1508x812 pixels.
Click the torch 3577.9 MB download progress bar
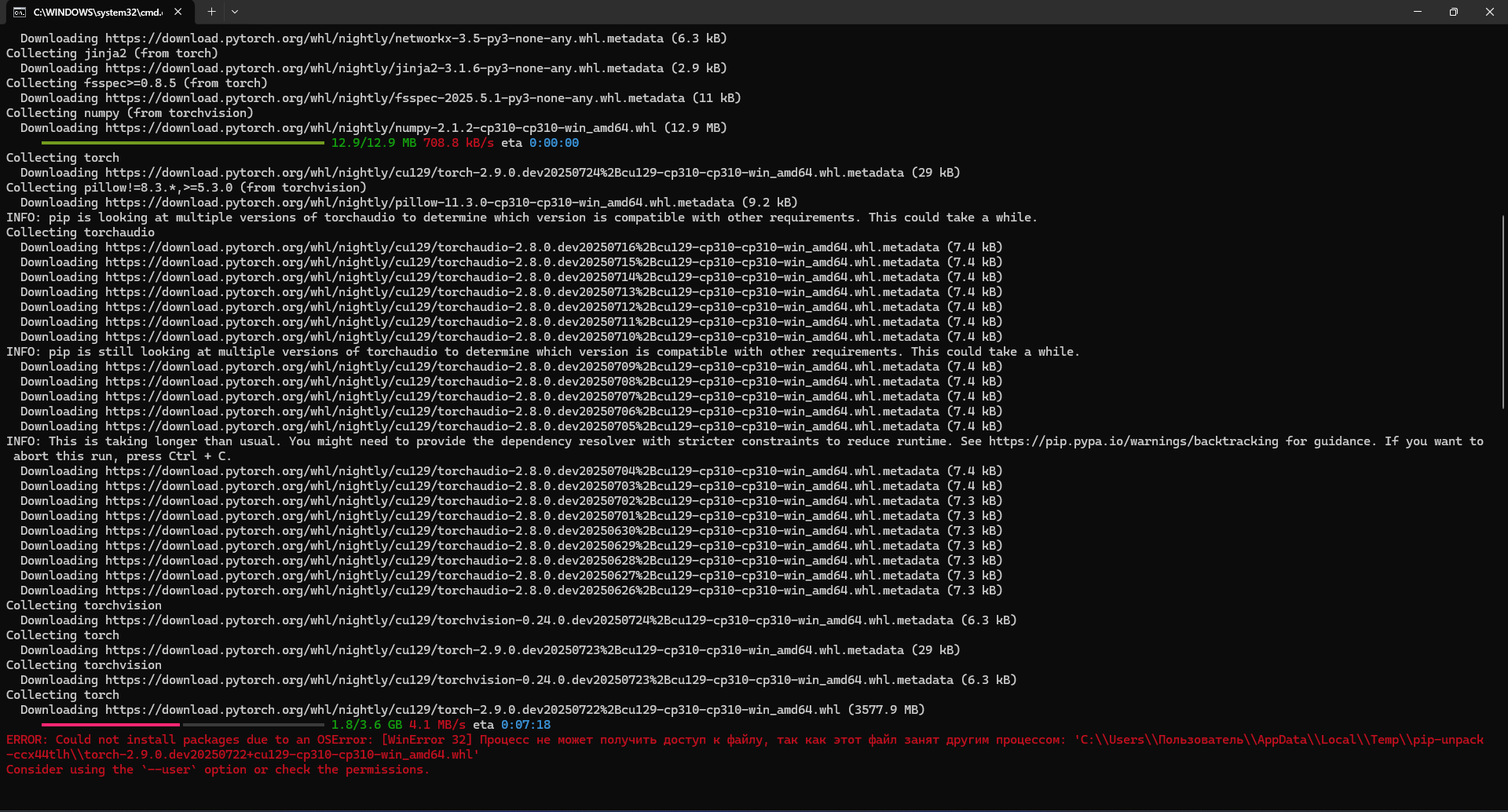click(183, 725)
